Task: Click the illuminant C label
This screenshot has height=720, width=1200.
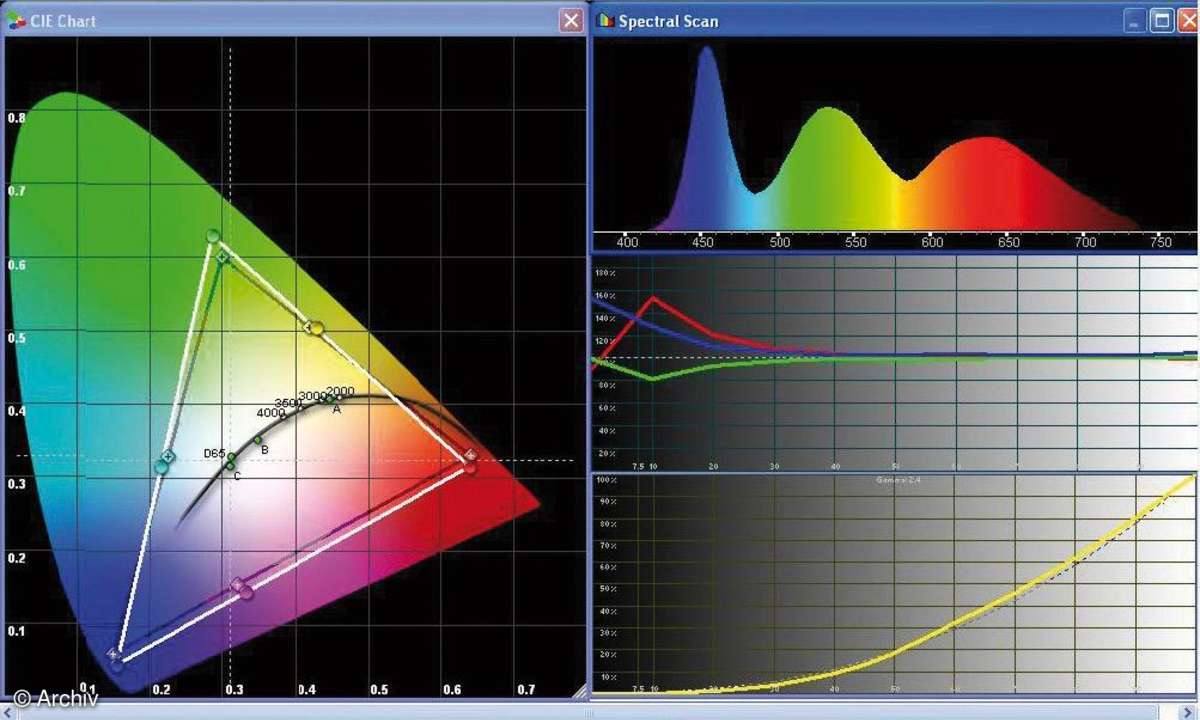Action: (237, 476)
